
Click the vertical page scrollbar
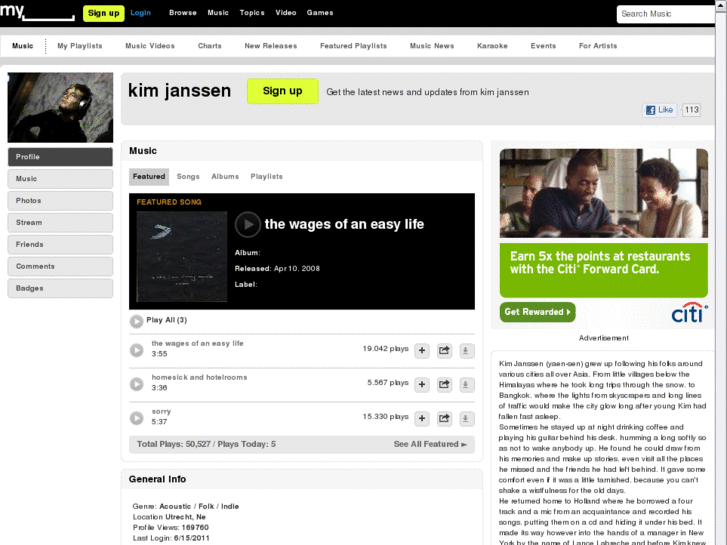721,278
